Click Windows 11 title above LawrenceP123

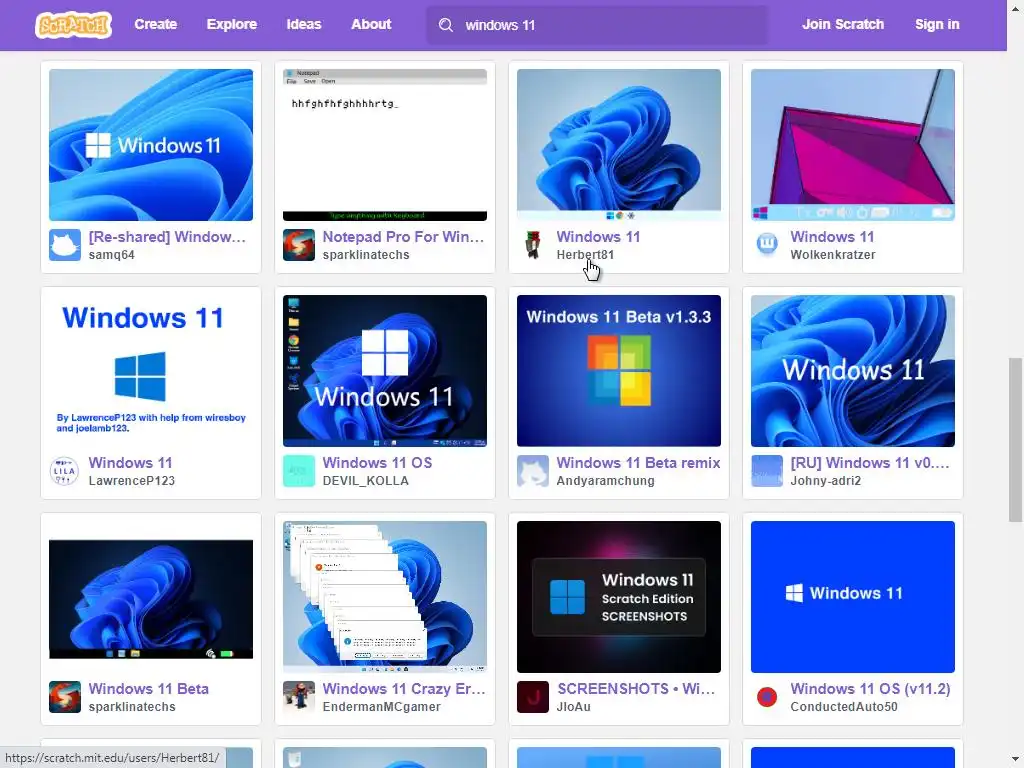(x=130, y=463)
